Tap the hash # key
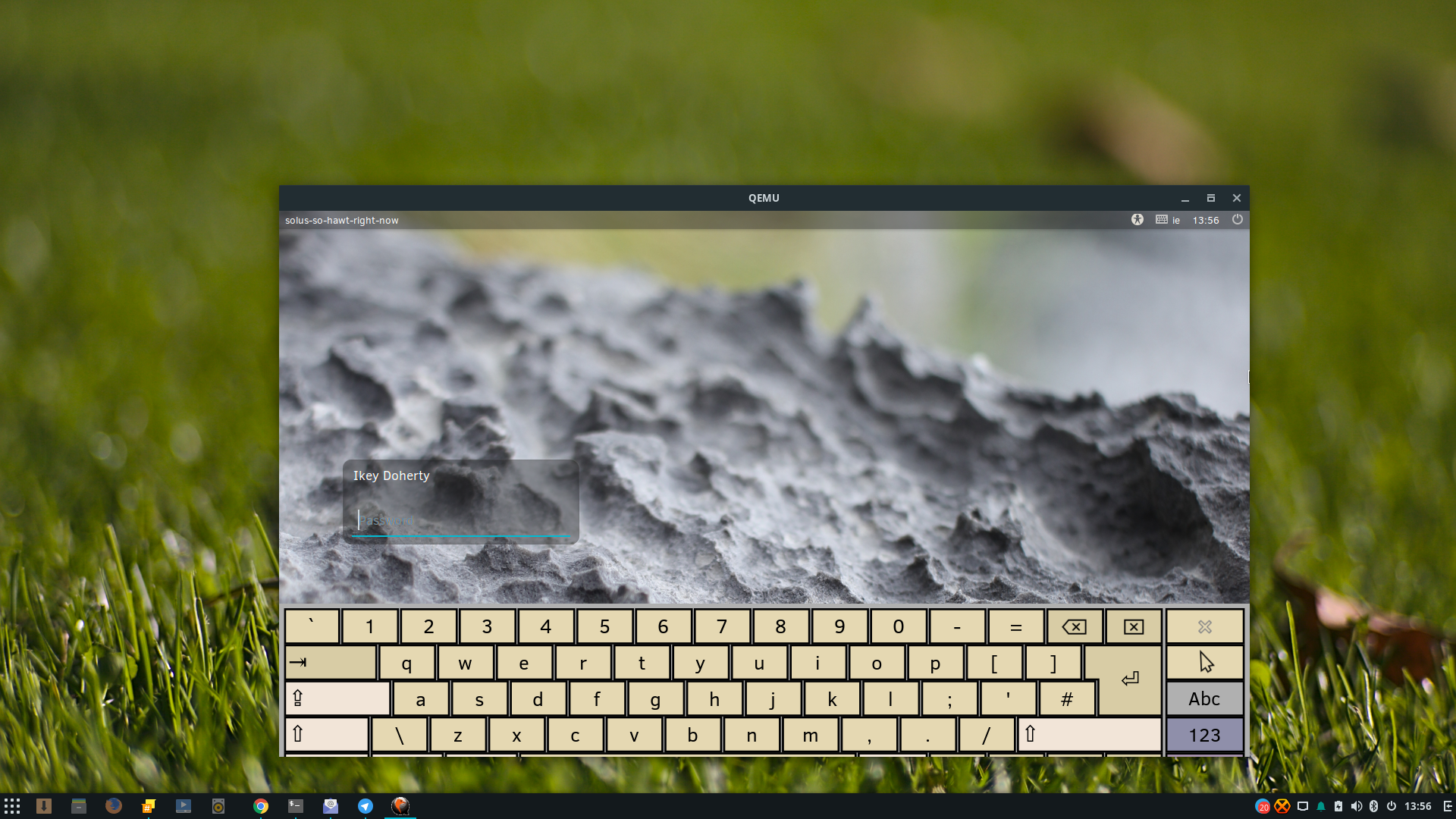 [x=1067, y=698]
